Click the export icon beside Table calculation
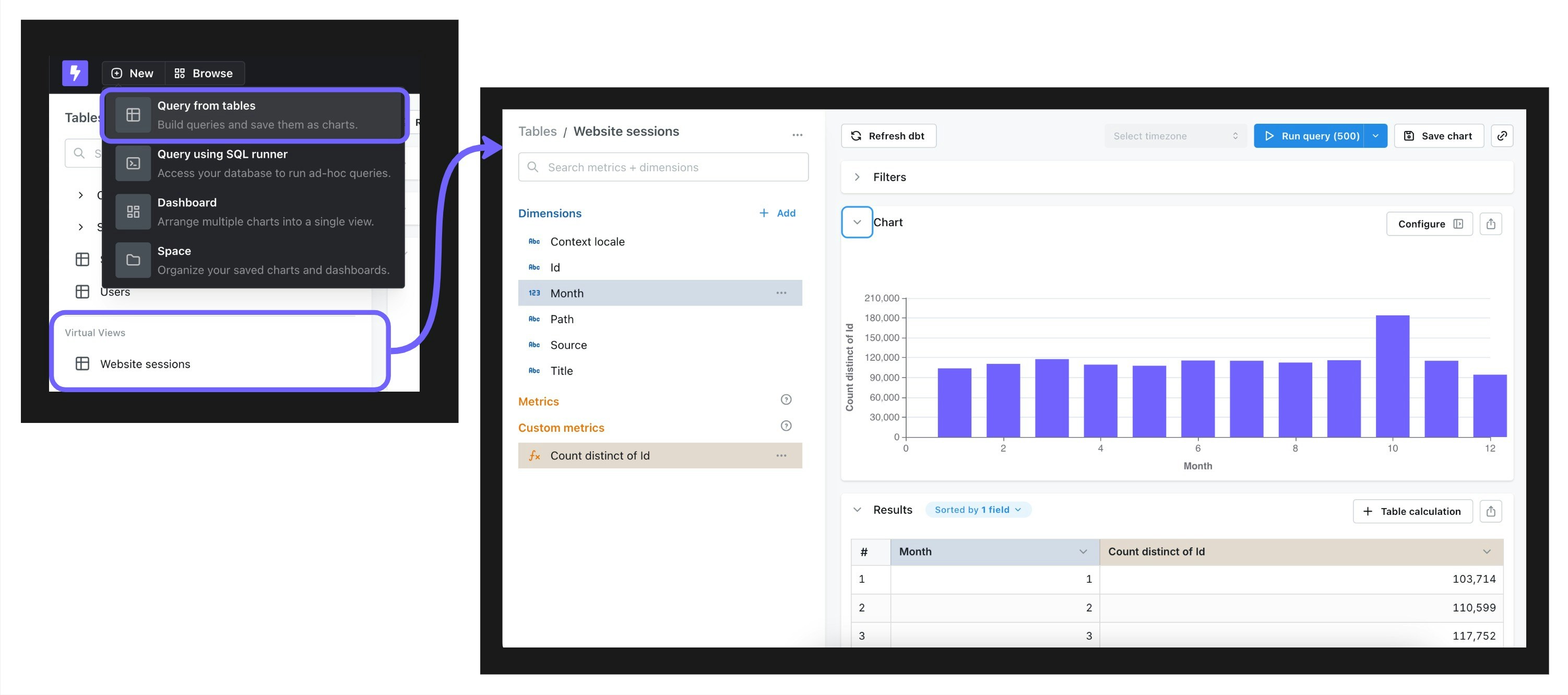Image resolution: width=1568 pixels, height=695 pixels. point(1490,511)
